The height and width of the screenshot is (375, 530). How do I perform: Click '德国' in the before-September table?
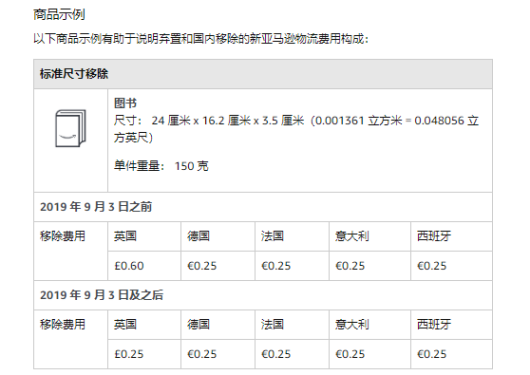point(199,236)
